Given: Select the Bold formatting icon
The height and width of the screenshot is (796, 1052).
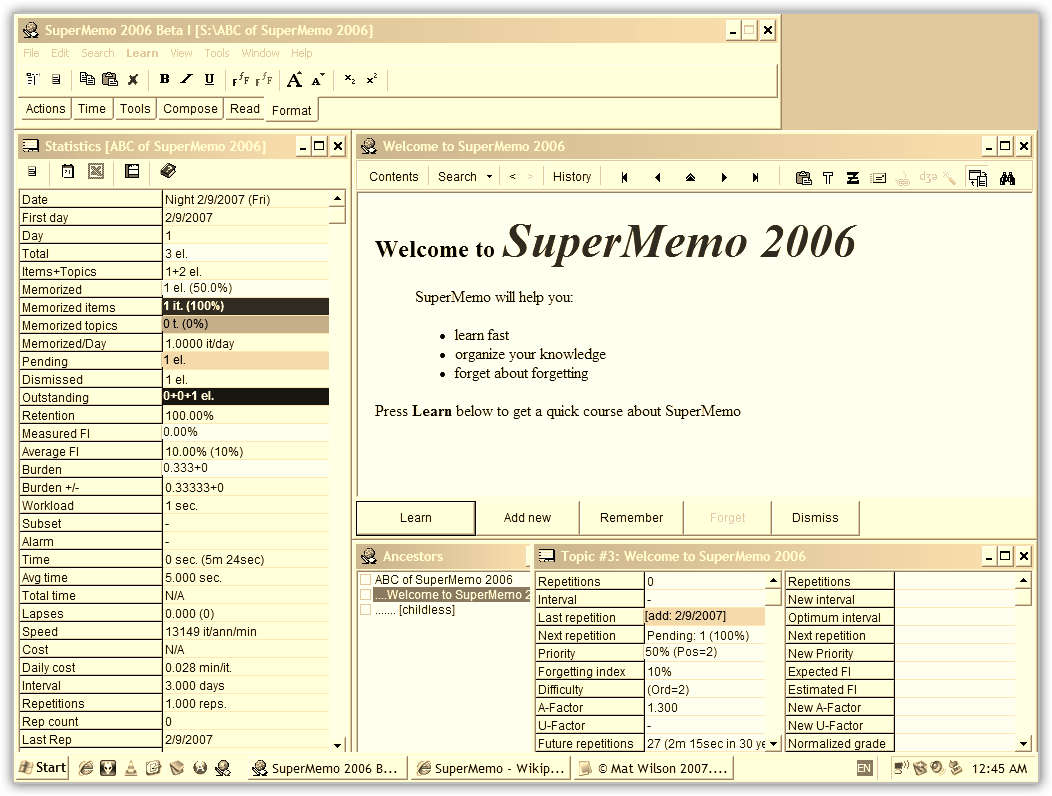Looking at the screenshot, I should (164, 79).
